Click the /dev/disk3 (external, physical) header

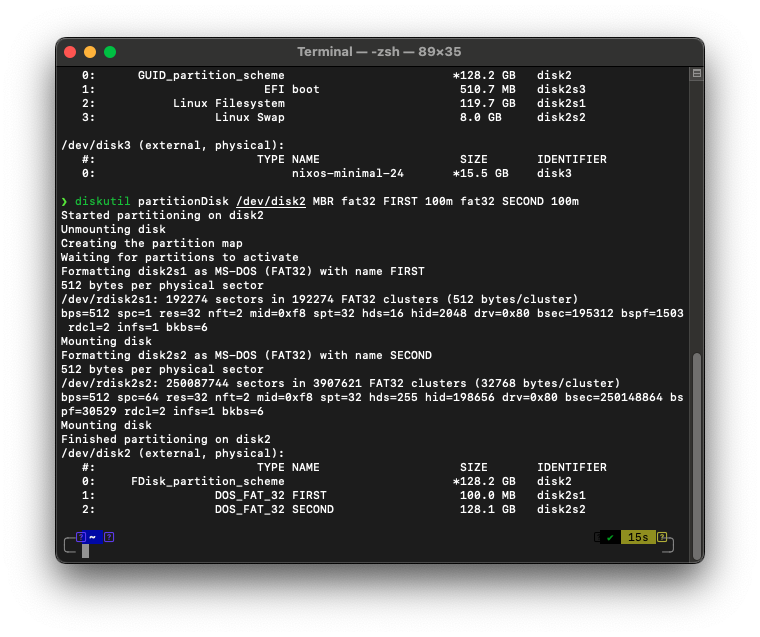(173, 145)
